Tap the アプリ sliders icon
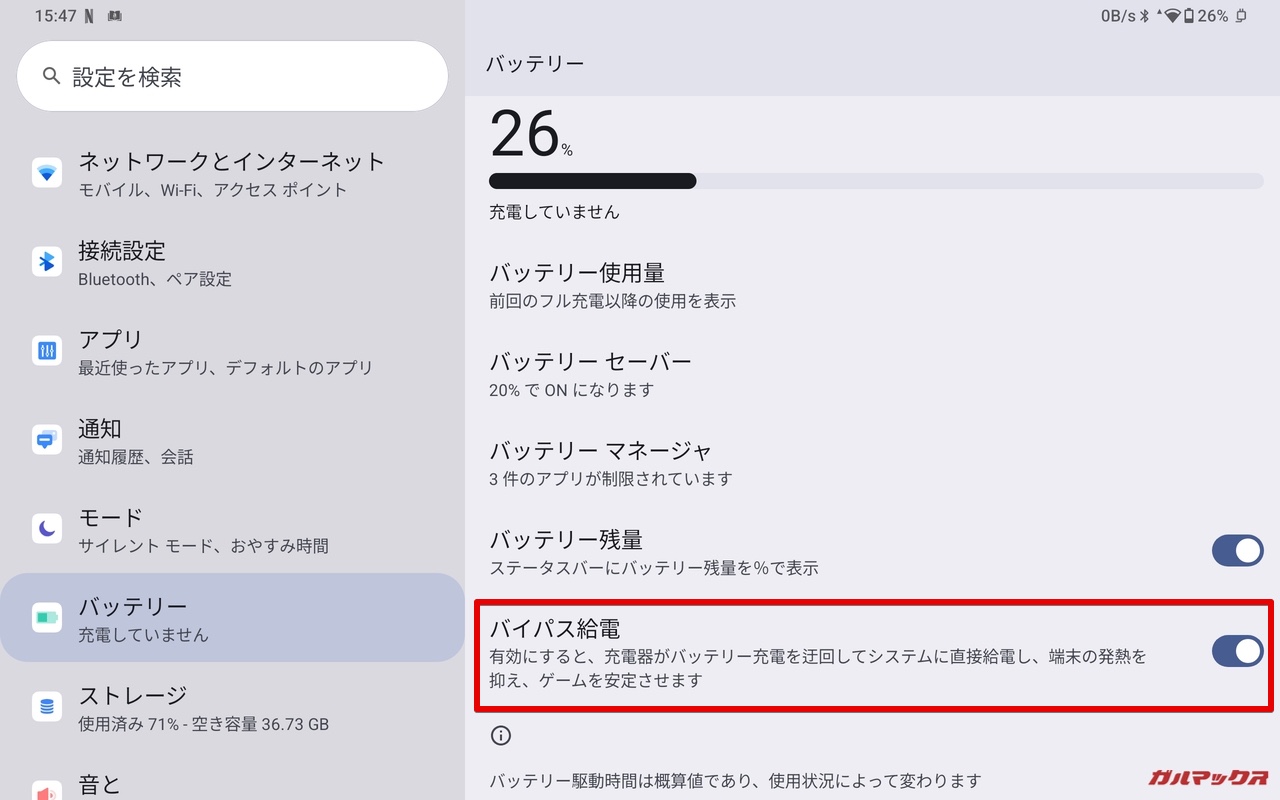1280x800 pixels. [47, 351]
